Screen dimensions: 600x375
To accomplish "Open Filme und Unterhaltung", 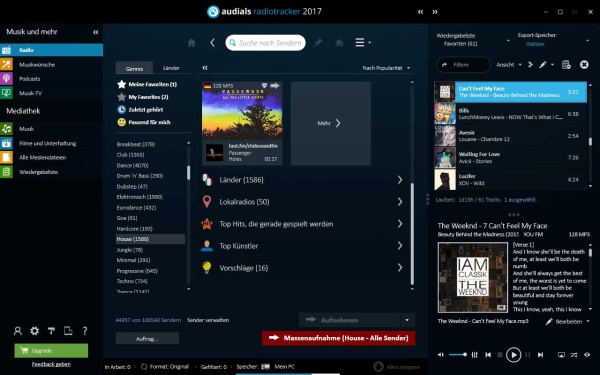I will 51,143.
